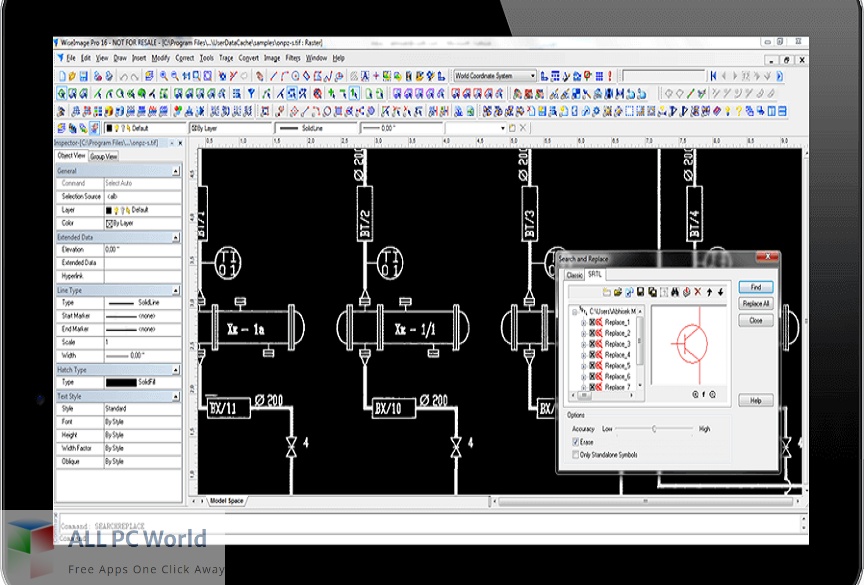Collapse the Extended Data section
The height and width of the screenshot is (585, 864).
tap(176, 237)
